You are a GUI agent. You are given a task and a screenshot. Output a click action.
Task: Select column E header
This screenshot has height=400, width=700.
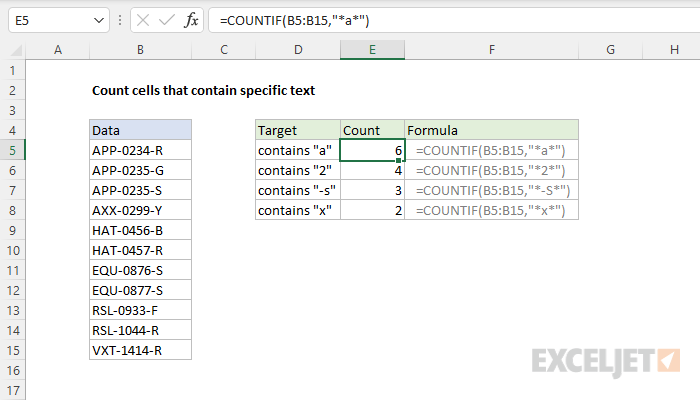[372, 50]
